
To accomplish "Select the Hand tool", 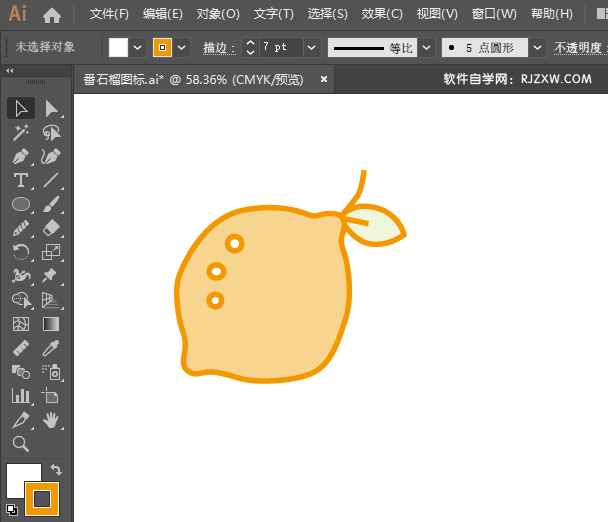I will (x=51, y=420).
